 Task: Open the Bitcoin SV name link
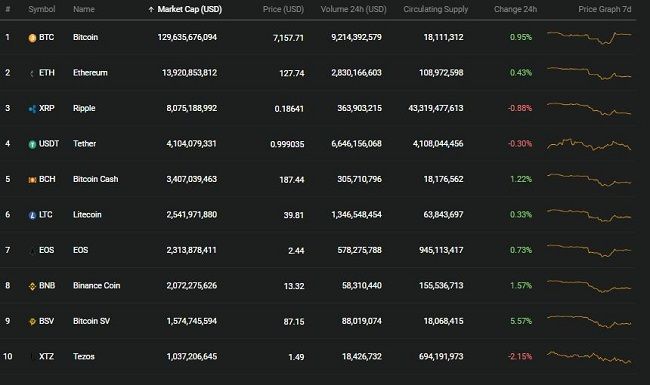pyautogui.click(x=91, y=321)
